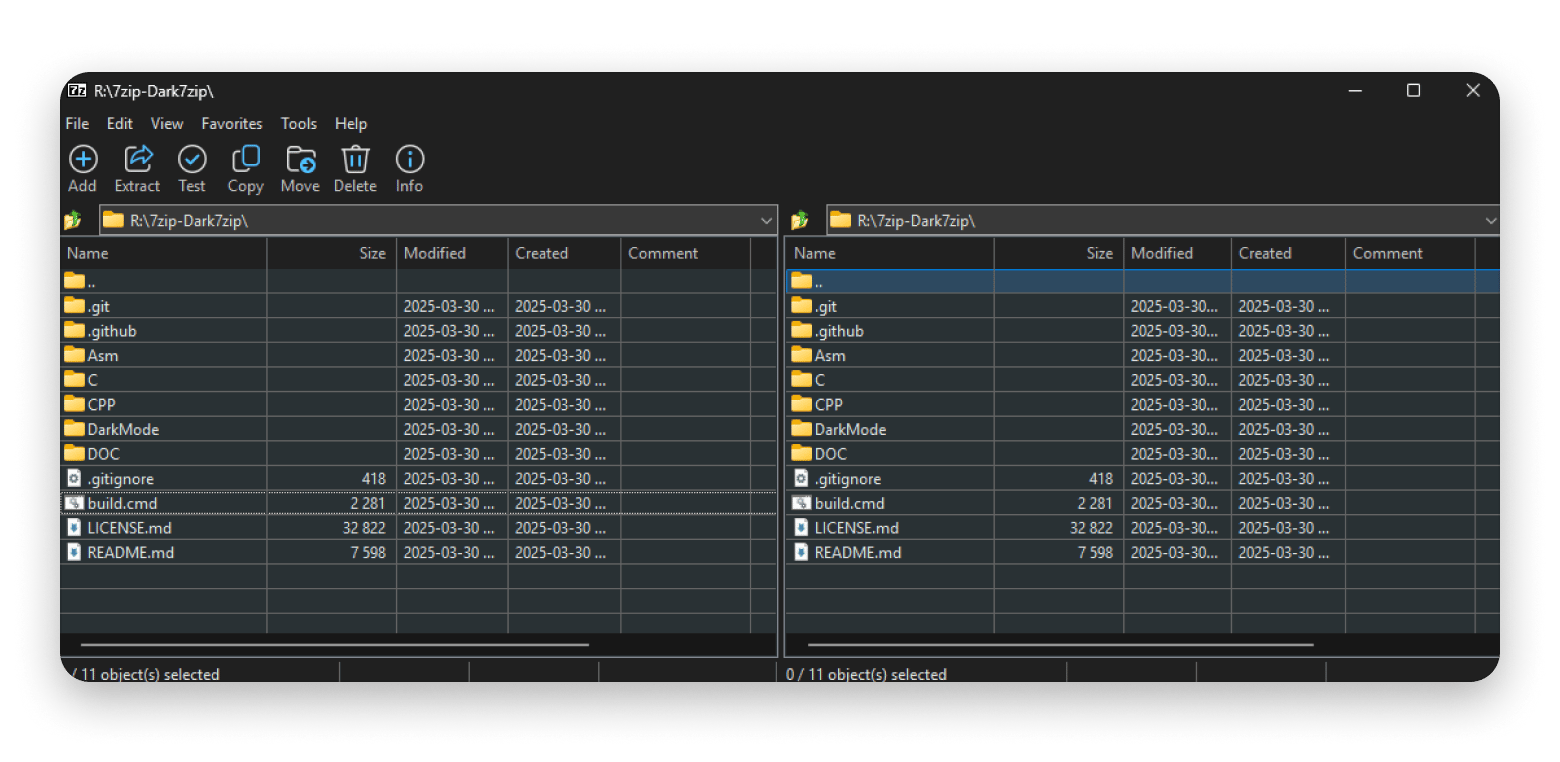Viewport: 1560px width, 762px height.
Task: Click the left panel address path field
Action: [430, 221]
